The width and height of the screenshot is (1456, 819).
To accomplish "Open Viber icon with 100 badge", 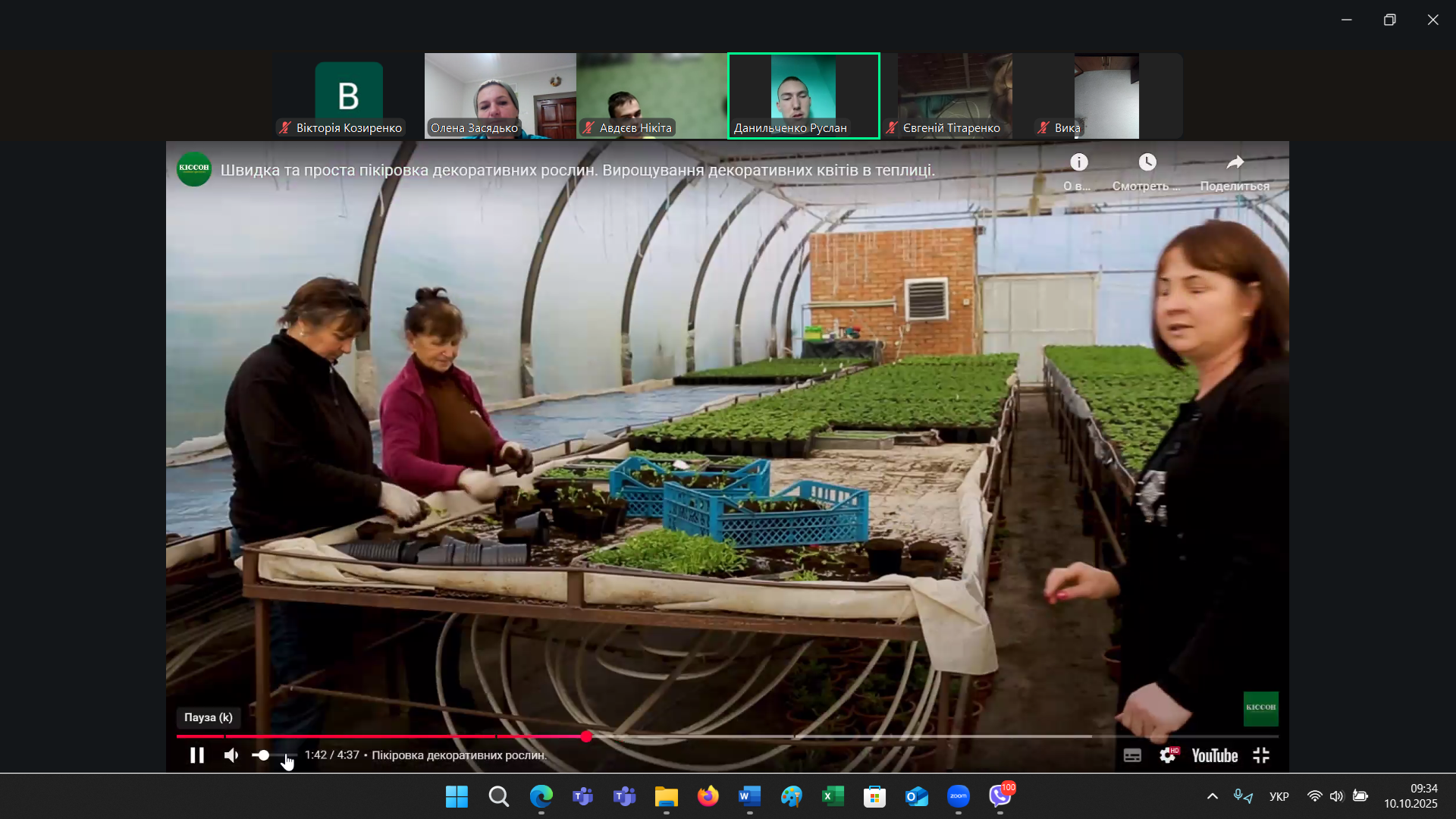I will coord(1000,796).
